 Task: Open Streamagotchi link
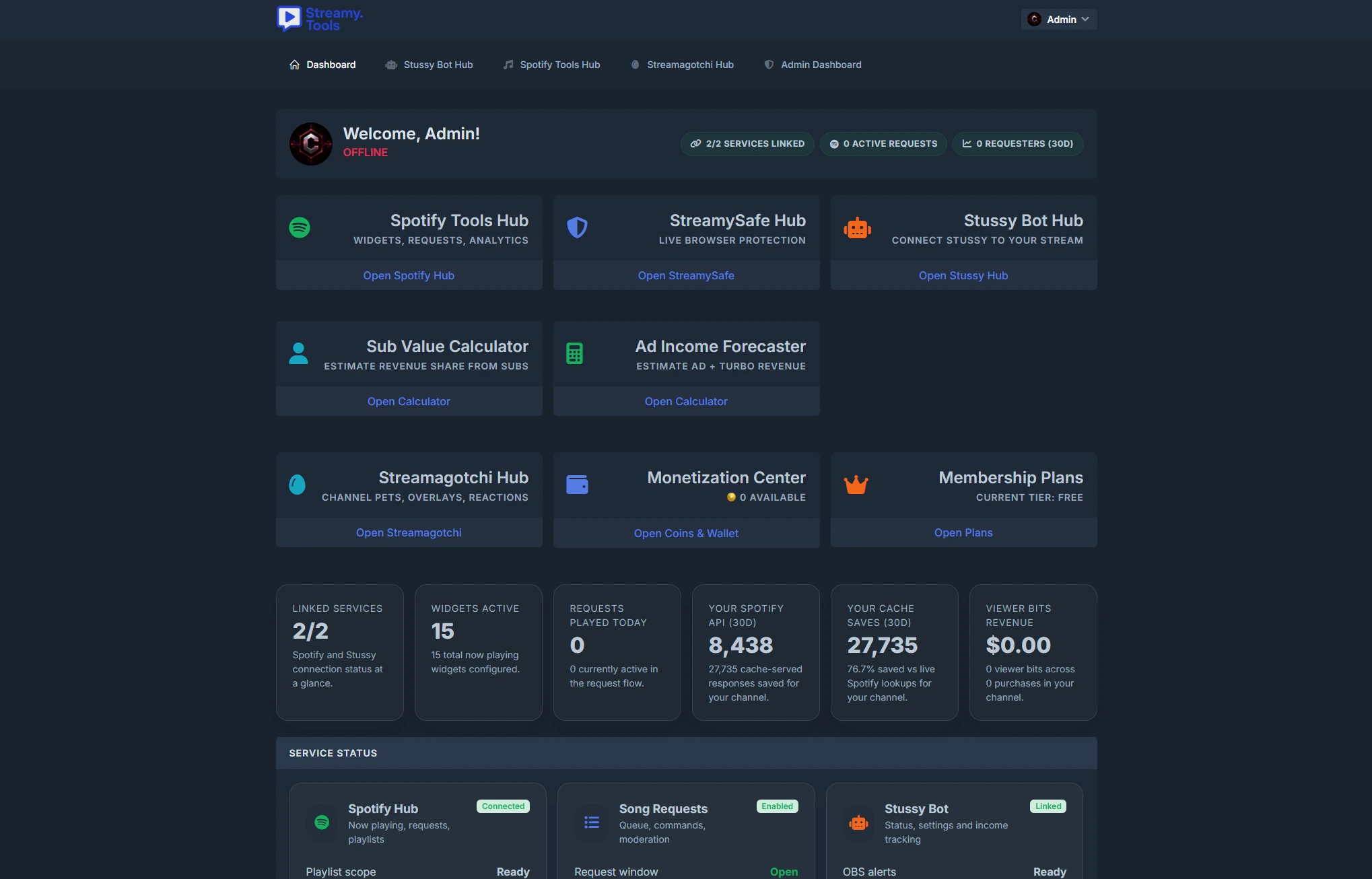point(409,533)
